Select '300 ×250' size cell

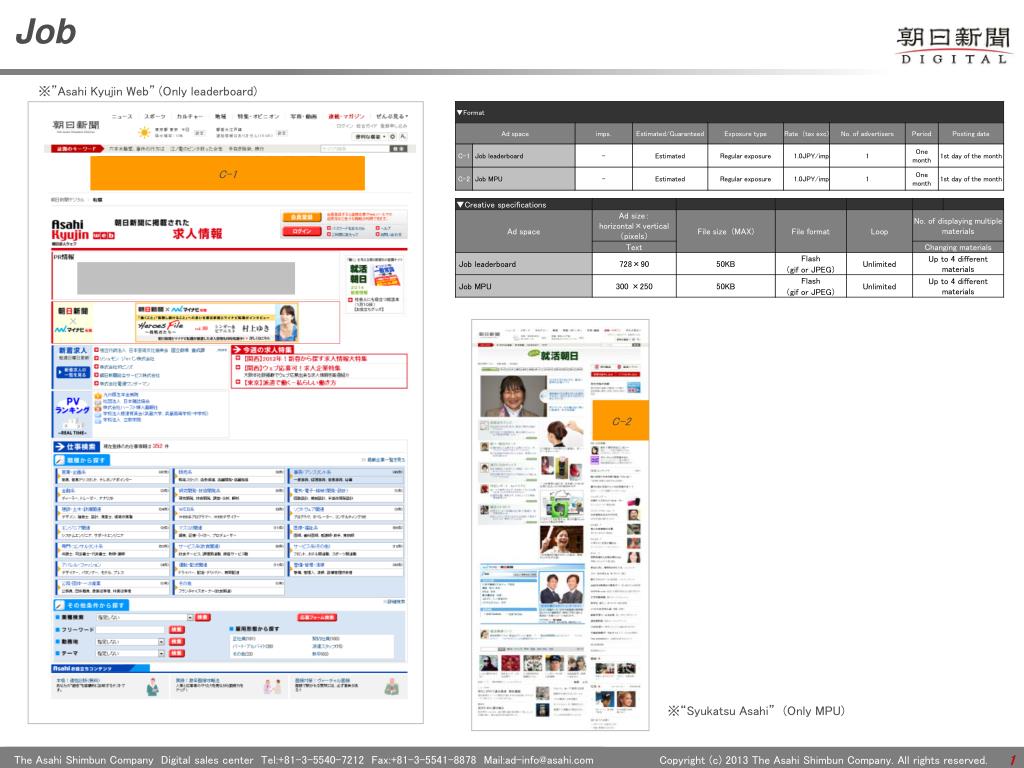[634, 286]
